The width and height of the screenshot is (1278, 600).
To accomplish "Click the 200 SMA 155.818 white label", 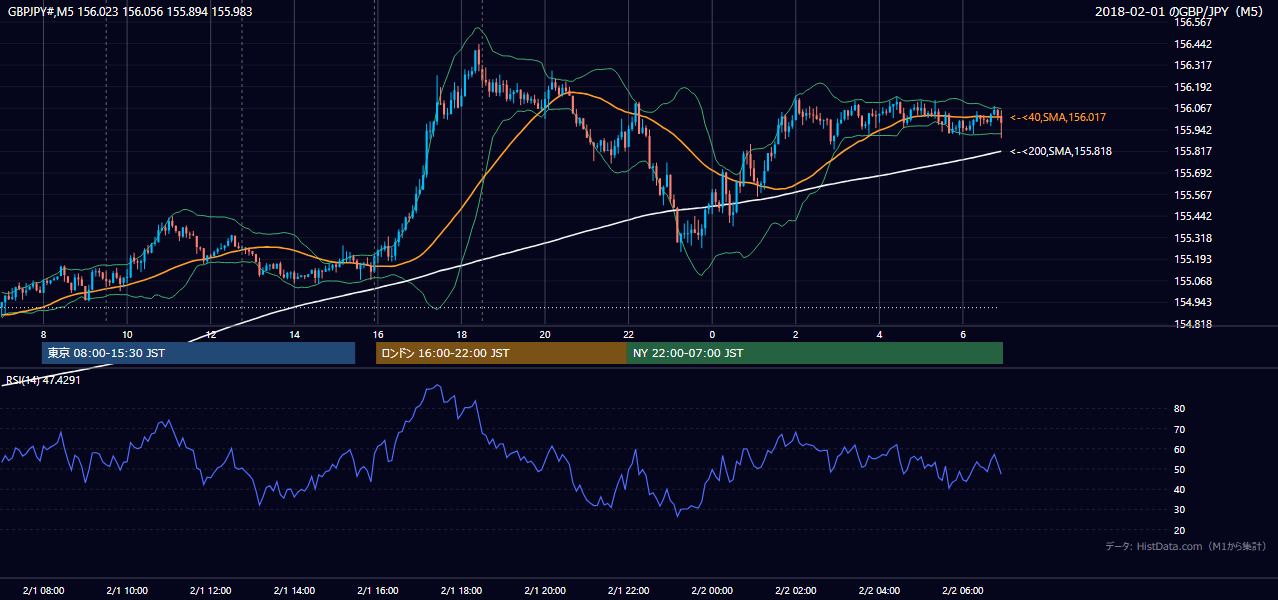I will [x=1061, y=151].
